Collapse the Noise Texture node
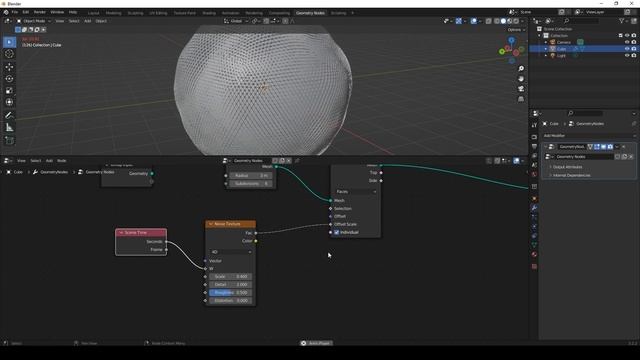This screenshot has height=360, width=640. 211,224
